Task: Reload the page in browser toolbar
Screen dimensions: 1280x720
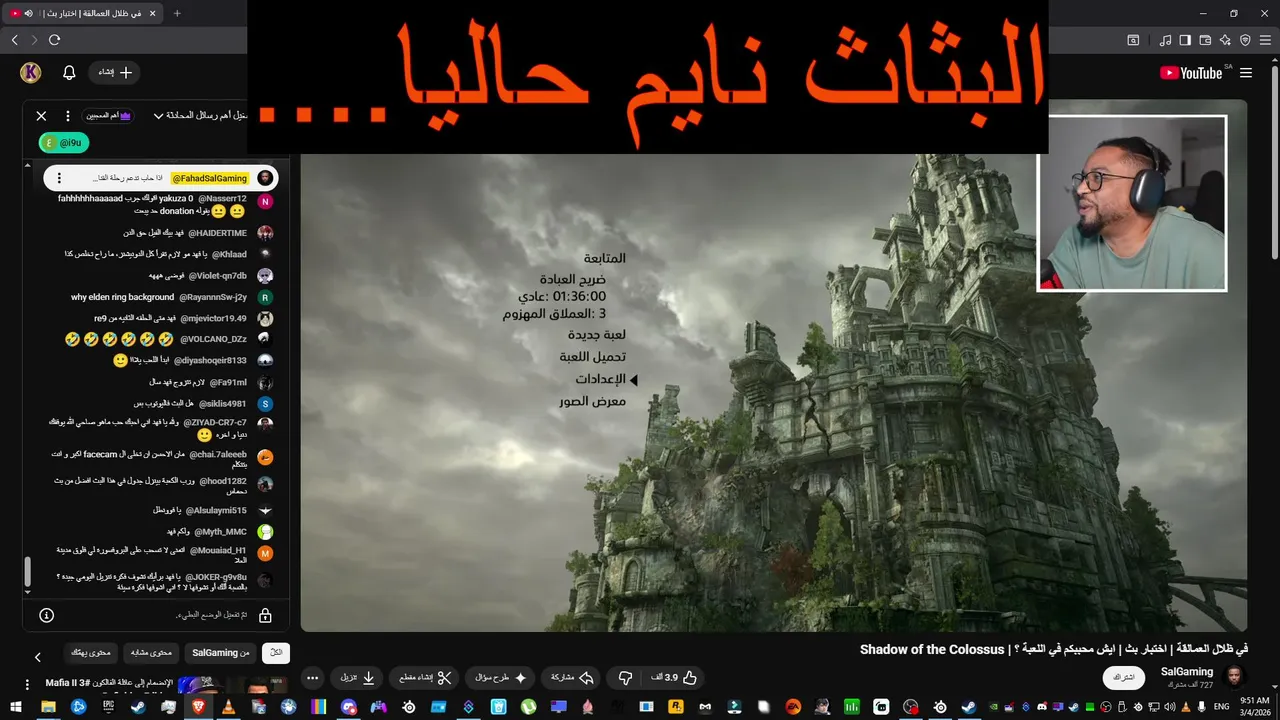Action: tap(54, 40)
